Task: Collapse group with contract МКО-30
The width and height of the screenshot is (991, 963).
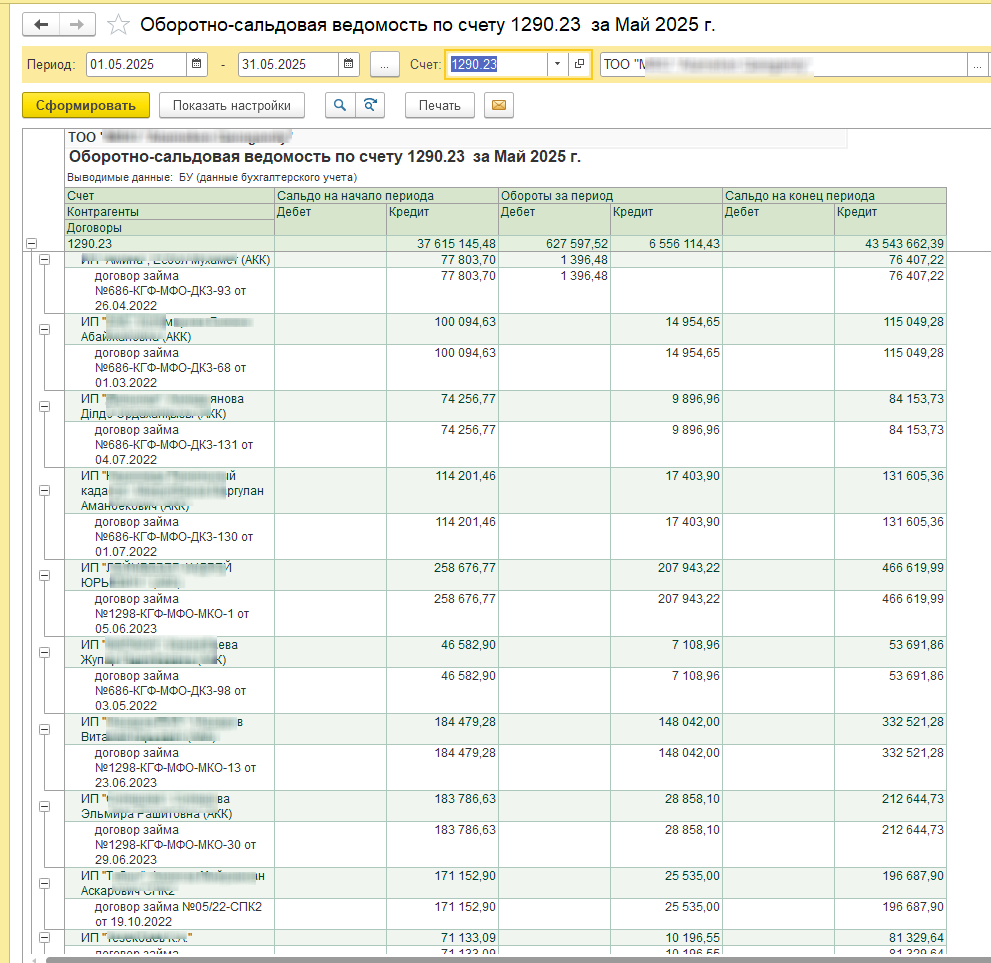Action: (x=44, y=806)
